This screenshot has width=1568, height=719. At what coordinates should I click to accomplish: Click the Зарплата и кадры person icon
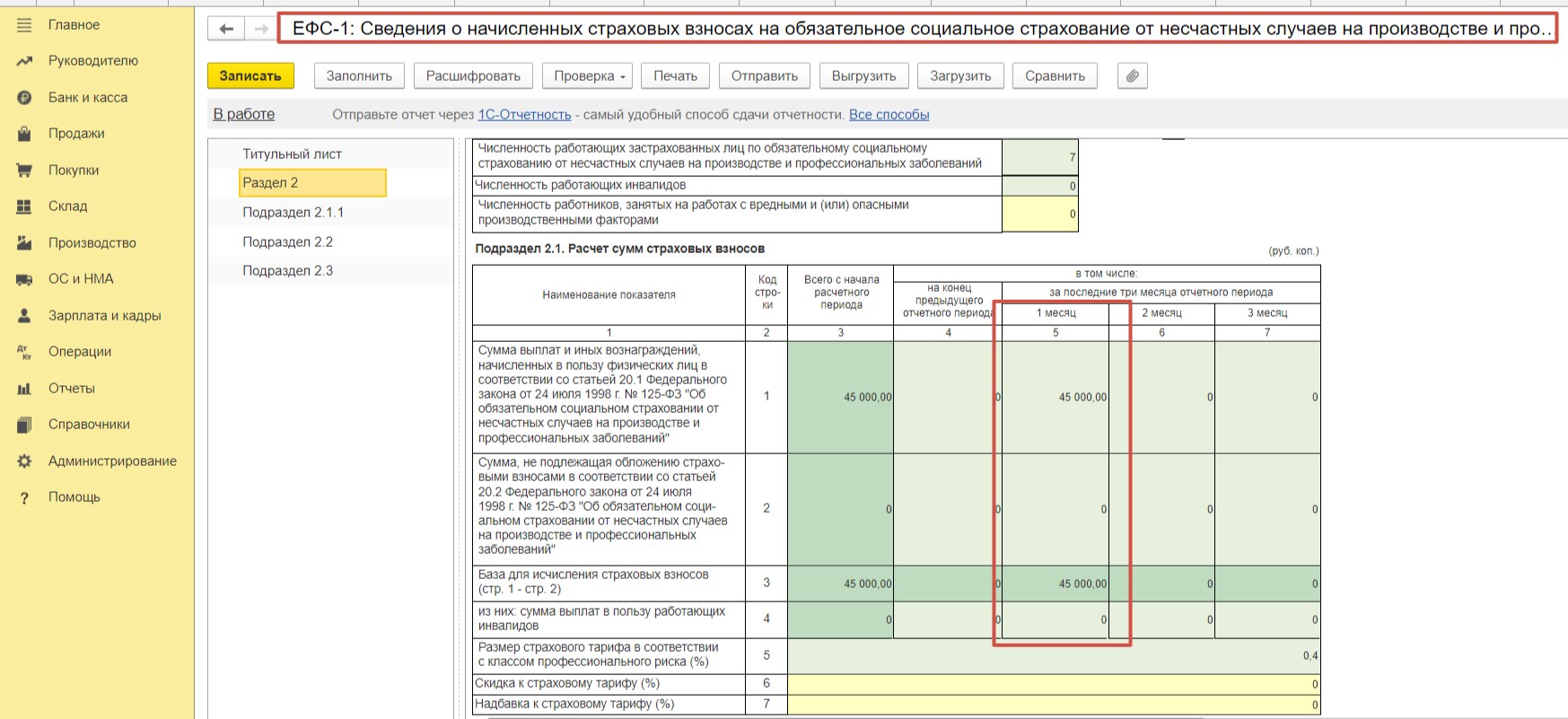[24, 316]
